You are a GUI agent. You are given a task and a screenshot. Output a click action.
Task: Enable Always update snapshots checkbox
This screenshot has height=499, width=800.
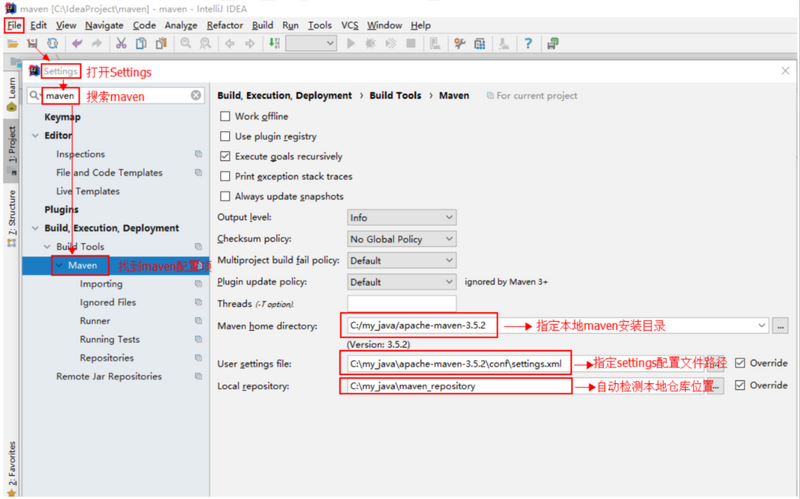[225, 196]
